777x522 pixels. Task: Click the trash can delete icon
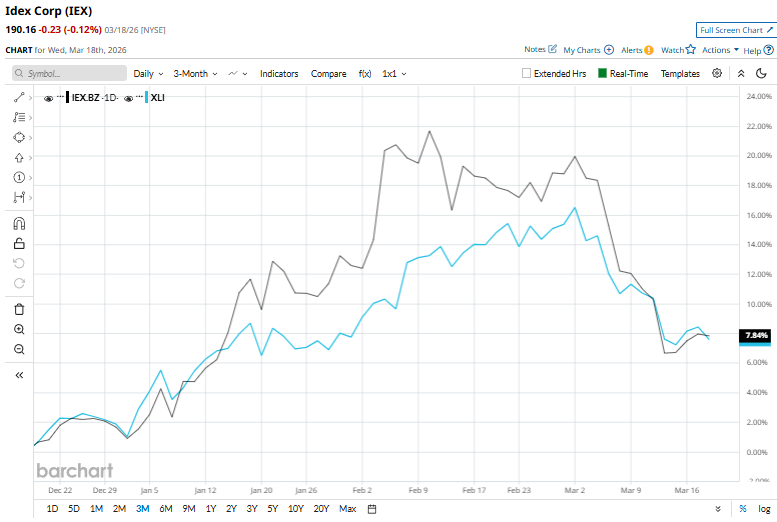19,309
